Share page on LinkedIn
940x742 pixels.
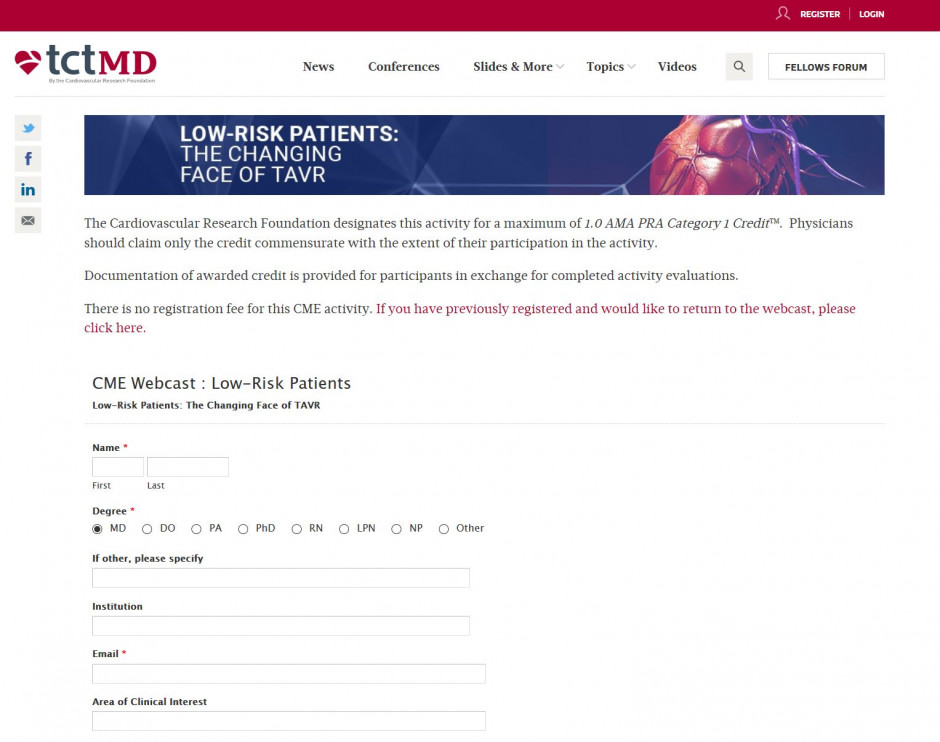tap(28, 190)
